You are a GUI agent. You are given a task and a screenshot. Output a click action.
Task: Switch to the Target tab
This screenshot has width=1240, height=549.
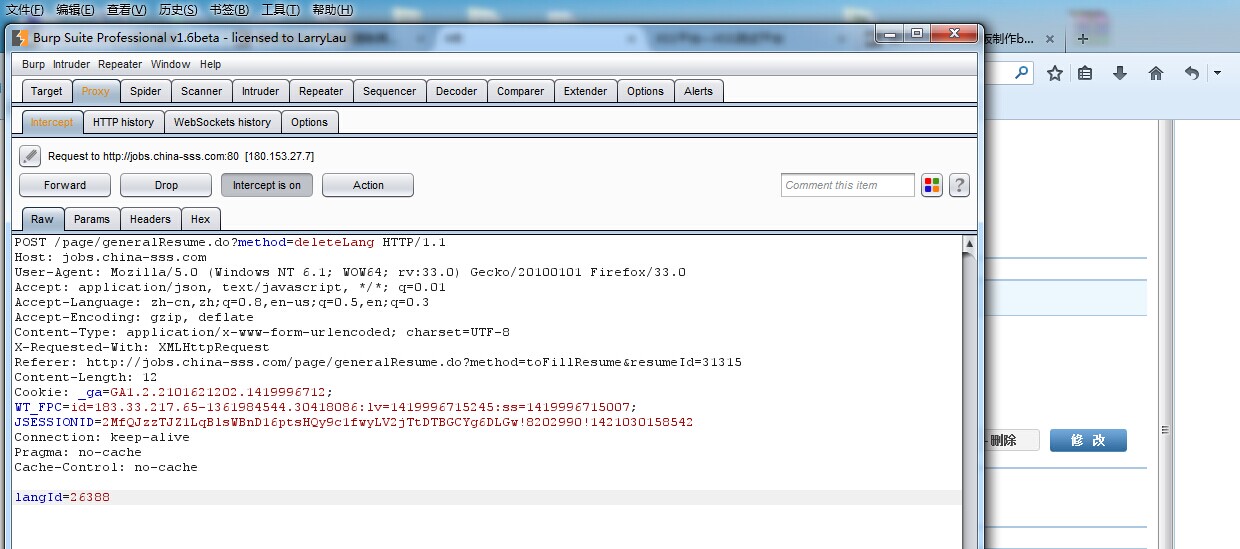[46, 91]
